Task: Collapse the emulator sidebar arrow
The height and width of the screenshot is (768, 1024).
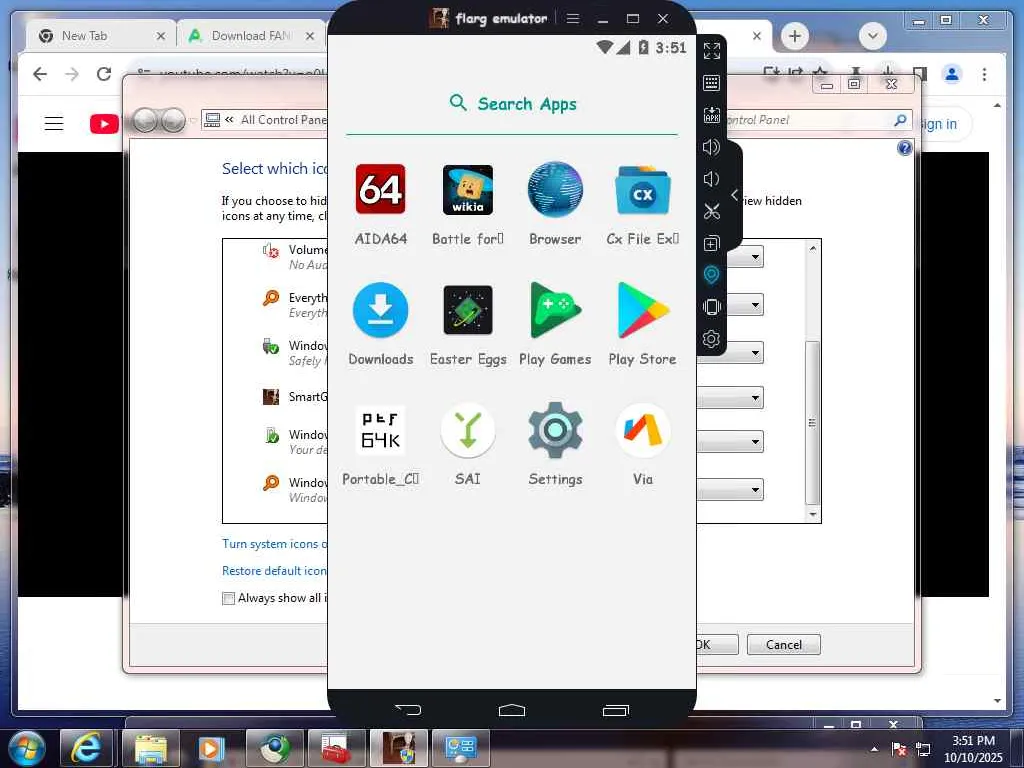Action: [x=735, y=195]
